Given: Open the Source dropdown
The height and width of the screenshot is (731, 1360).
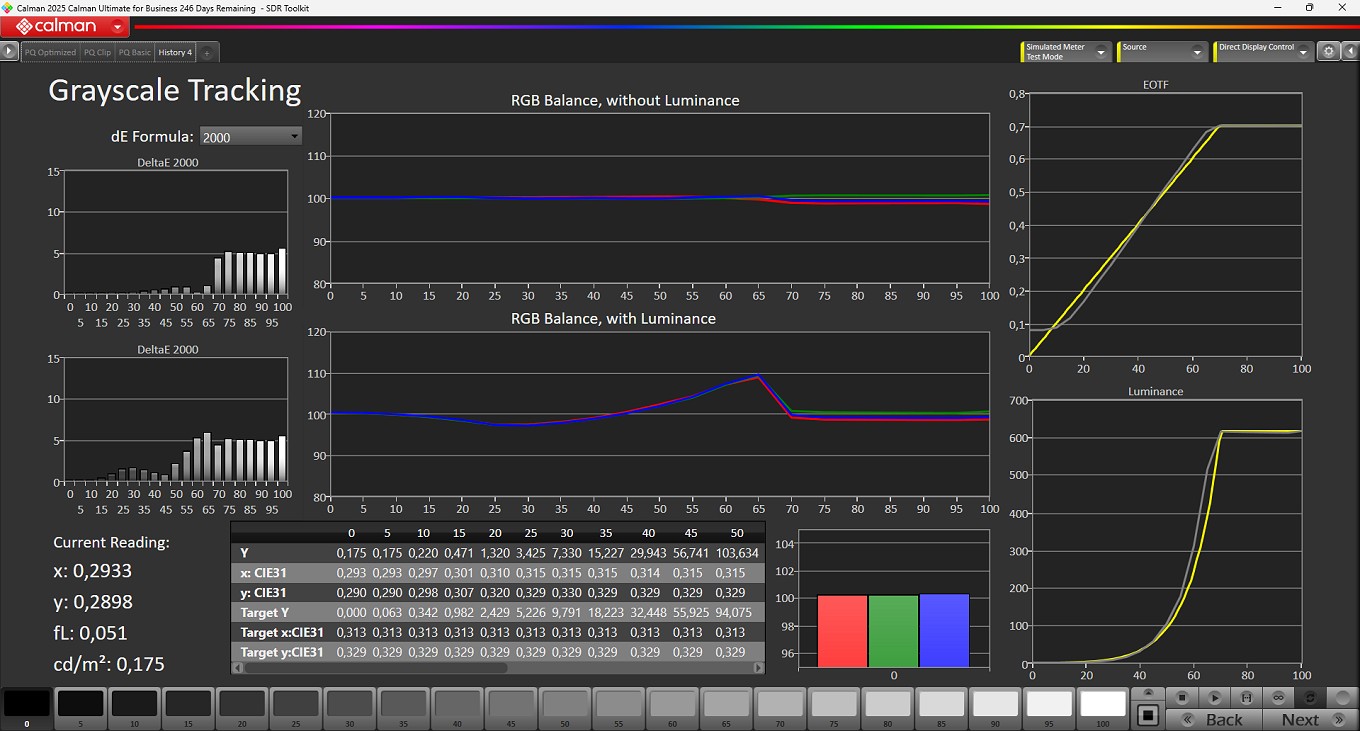Looking at the screenshot, I should click(1162, 52).
